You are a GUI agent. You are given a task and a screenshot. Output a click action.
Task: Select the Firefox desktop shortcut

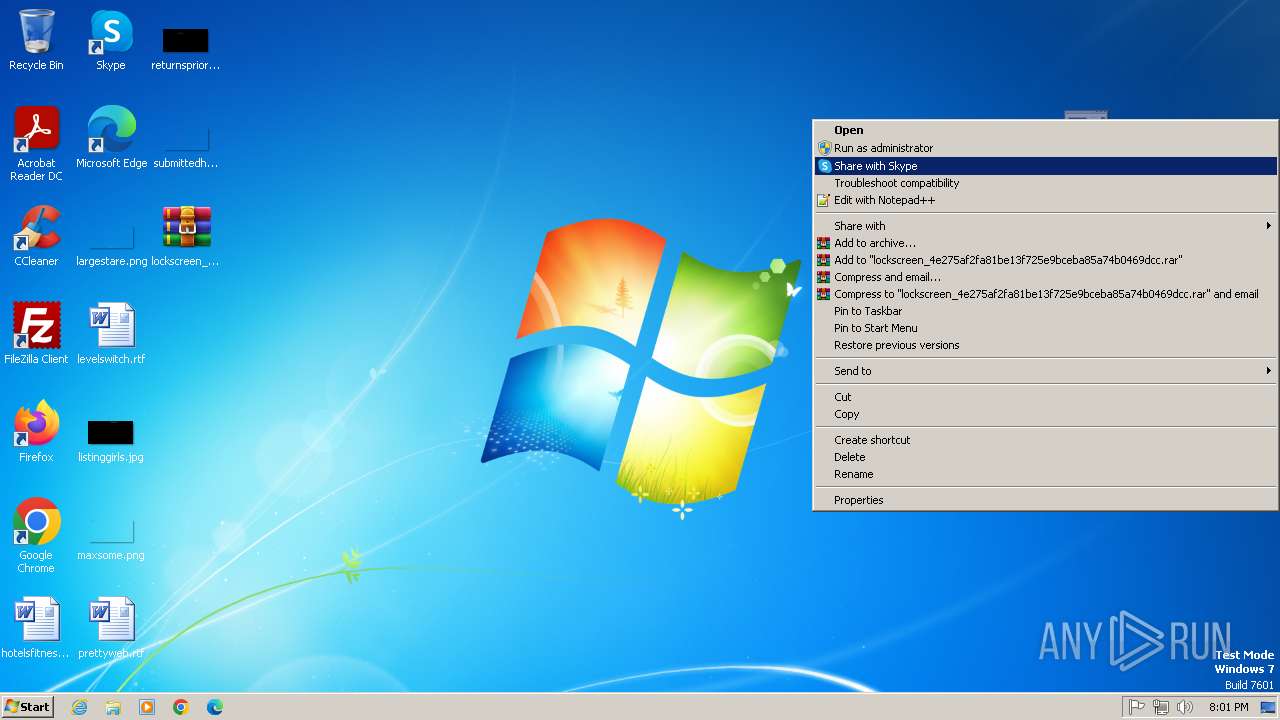pos(36,432)
